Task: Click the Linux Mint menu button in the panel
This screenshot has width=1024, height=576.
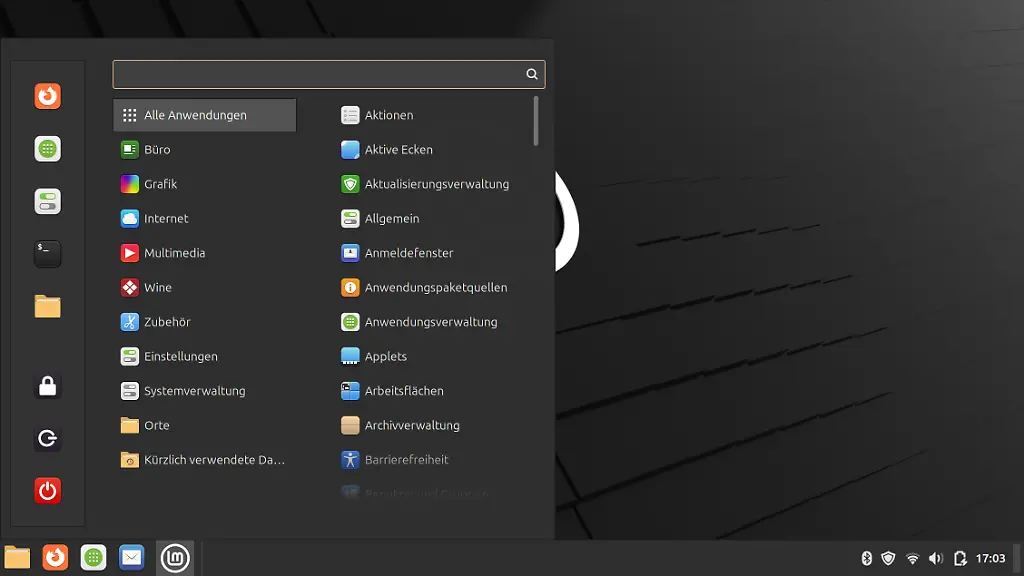Action: click(175, 557)
